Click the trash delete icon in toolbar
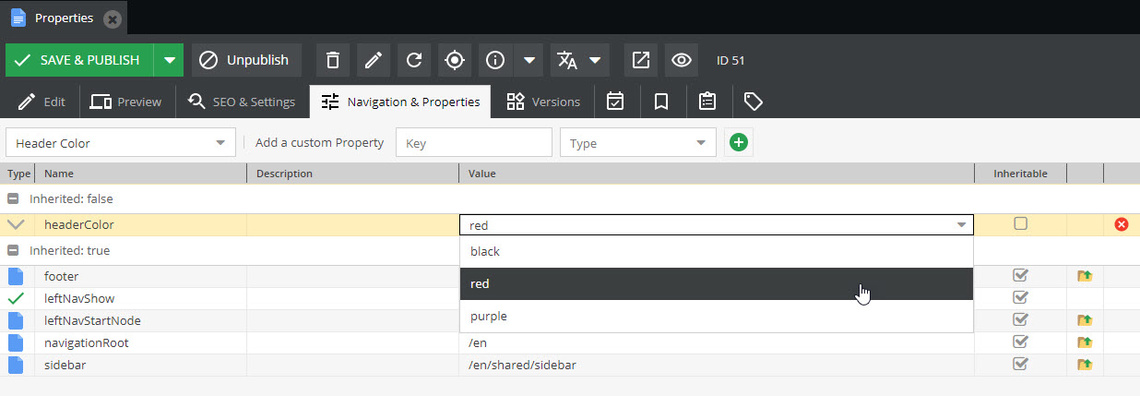 click(333, 60)
